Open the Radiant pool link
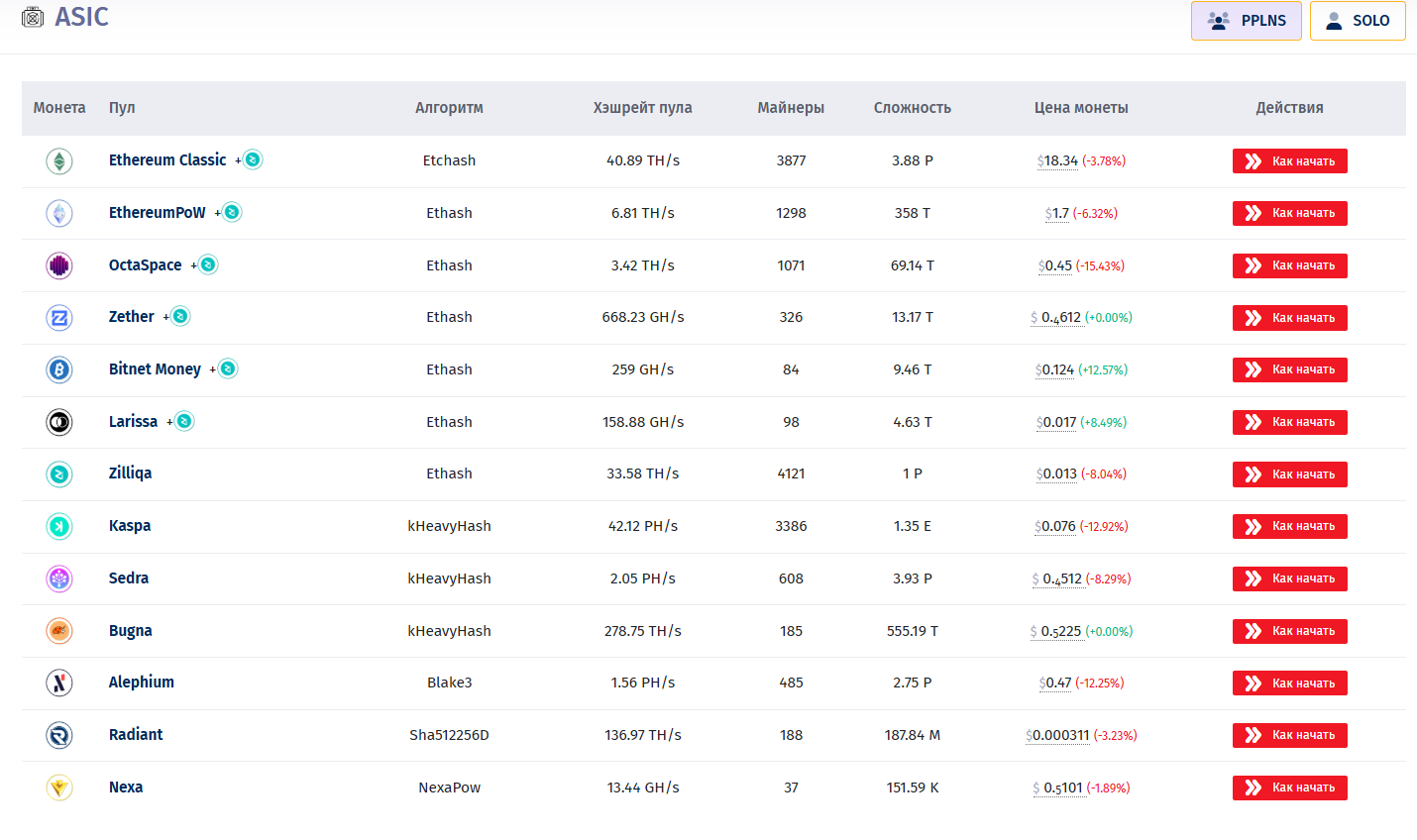Image resolution: width=1417 pixels, height=840 pixels. 136,734
